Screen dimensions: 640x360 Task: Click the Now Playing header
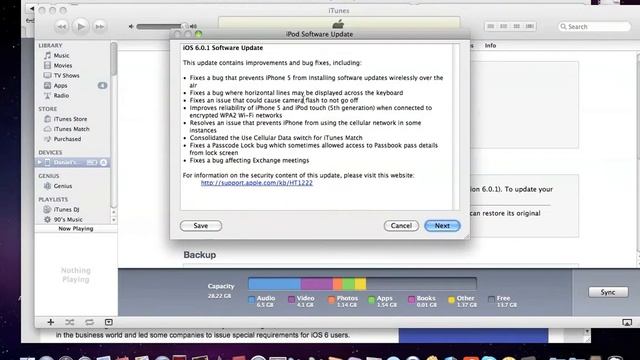coord(76,229)
